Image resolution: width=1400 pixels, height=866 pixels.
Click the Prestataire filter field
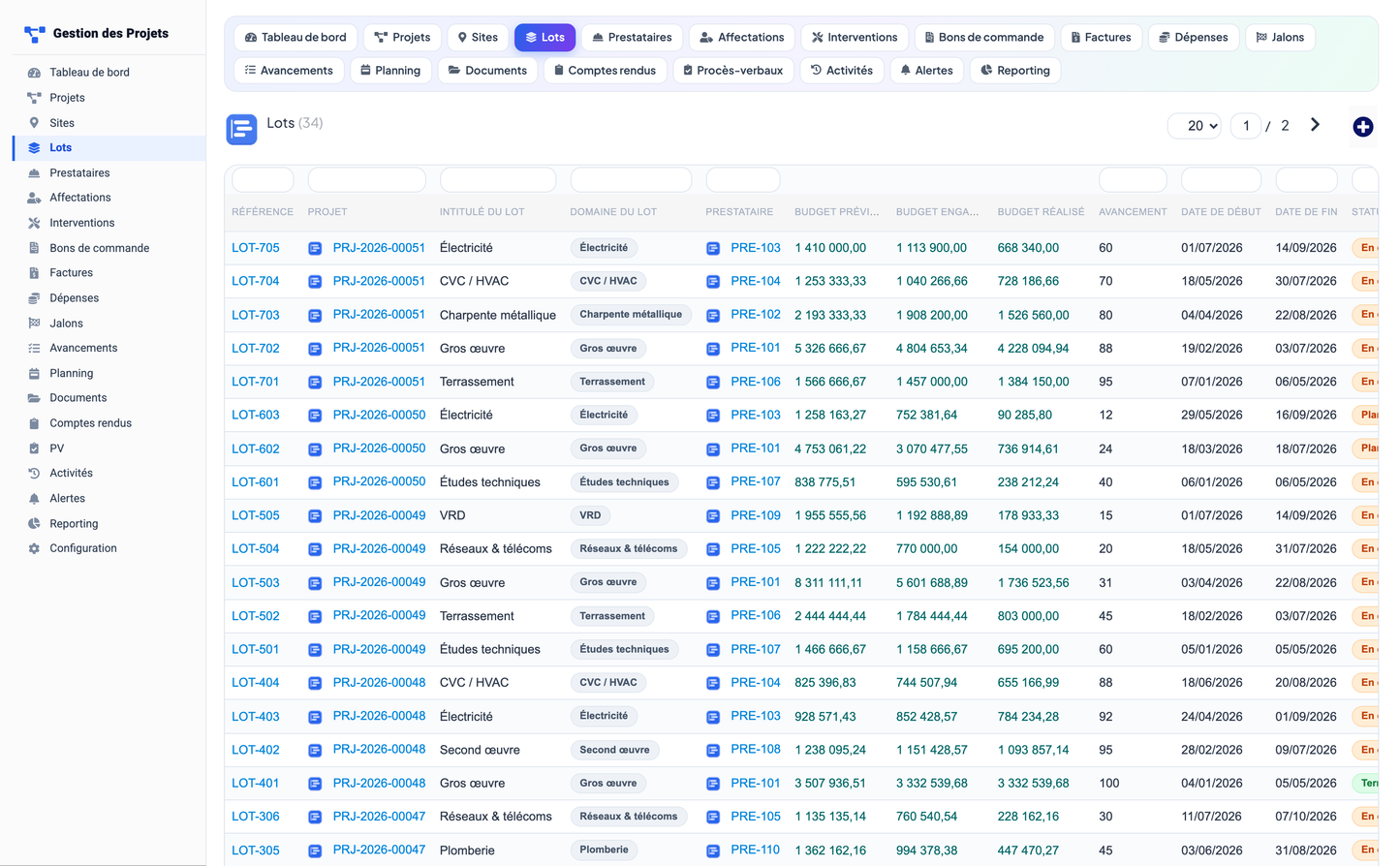pyautogui.click(x=743, y=179)
